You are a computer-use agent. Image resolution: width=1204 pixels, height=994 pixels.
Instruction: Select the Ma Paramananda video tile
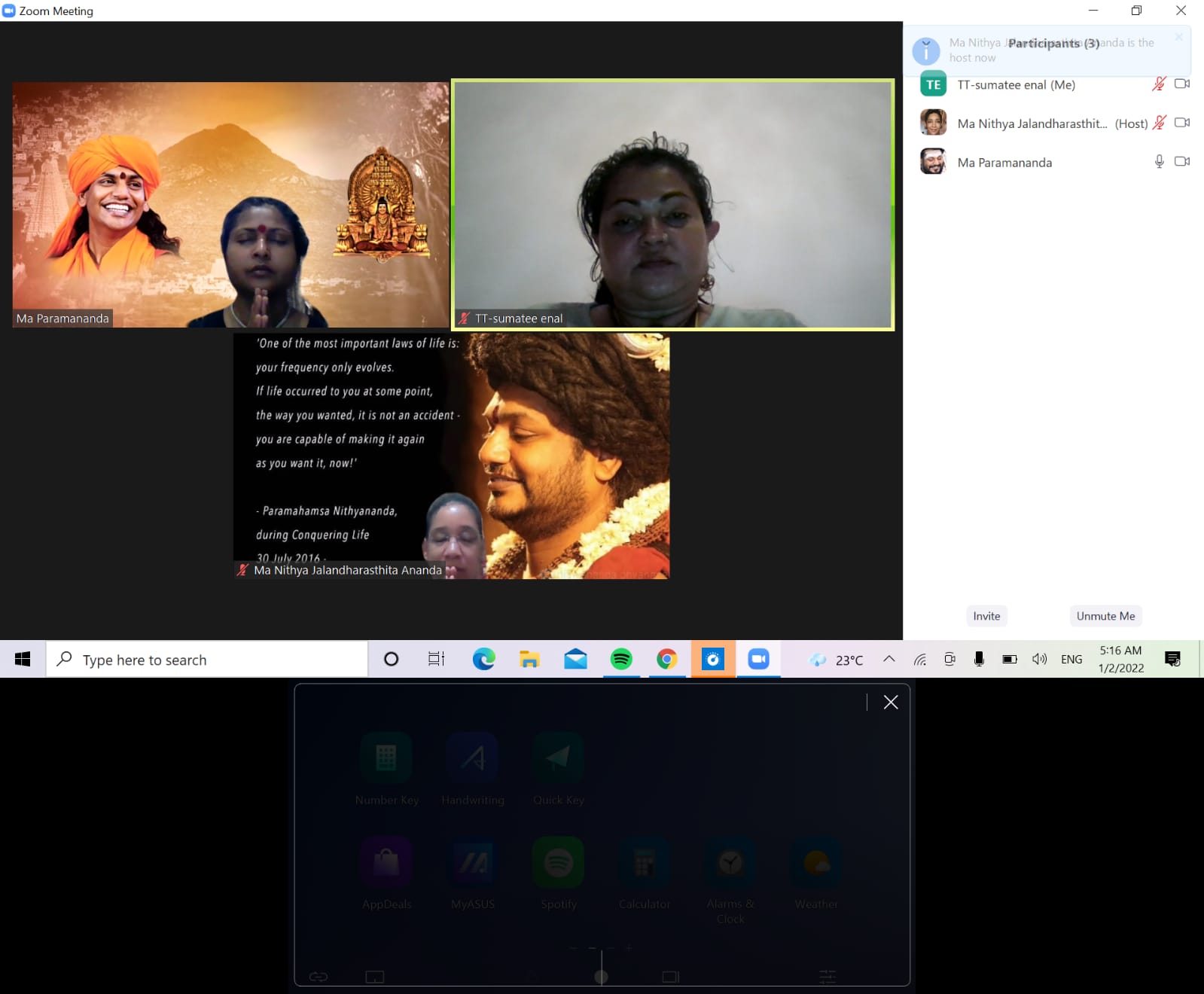tap(230, 205)
